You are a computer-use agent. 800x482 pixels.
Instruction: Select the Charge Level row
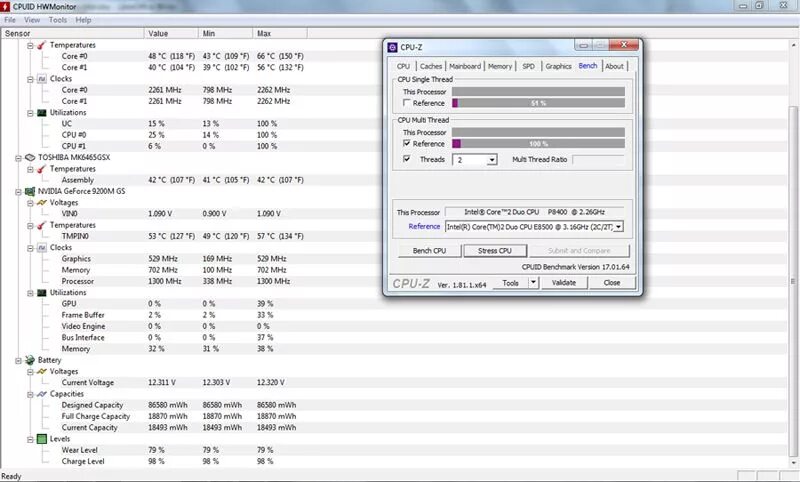pyautogui.click(x=394, y=461)
